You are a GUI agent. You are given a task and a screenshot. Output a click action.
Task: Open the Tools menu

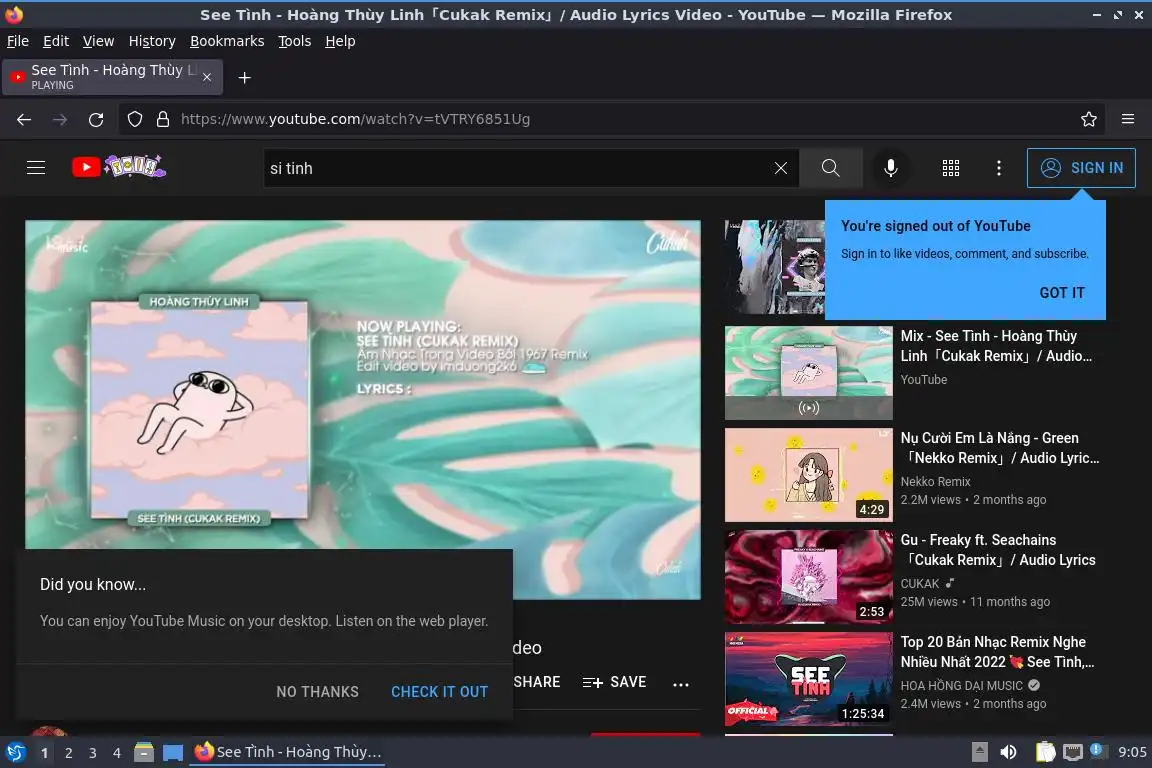295,41
